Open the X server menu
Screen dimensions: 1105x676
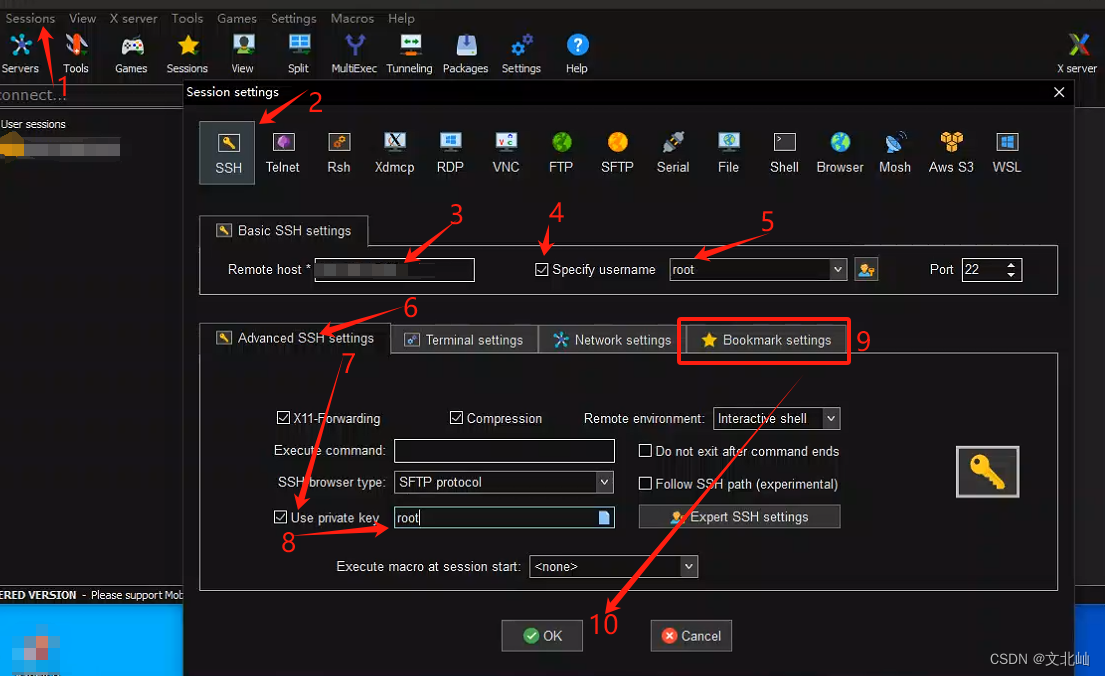tap(133, 18)
